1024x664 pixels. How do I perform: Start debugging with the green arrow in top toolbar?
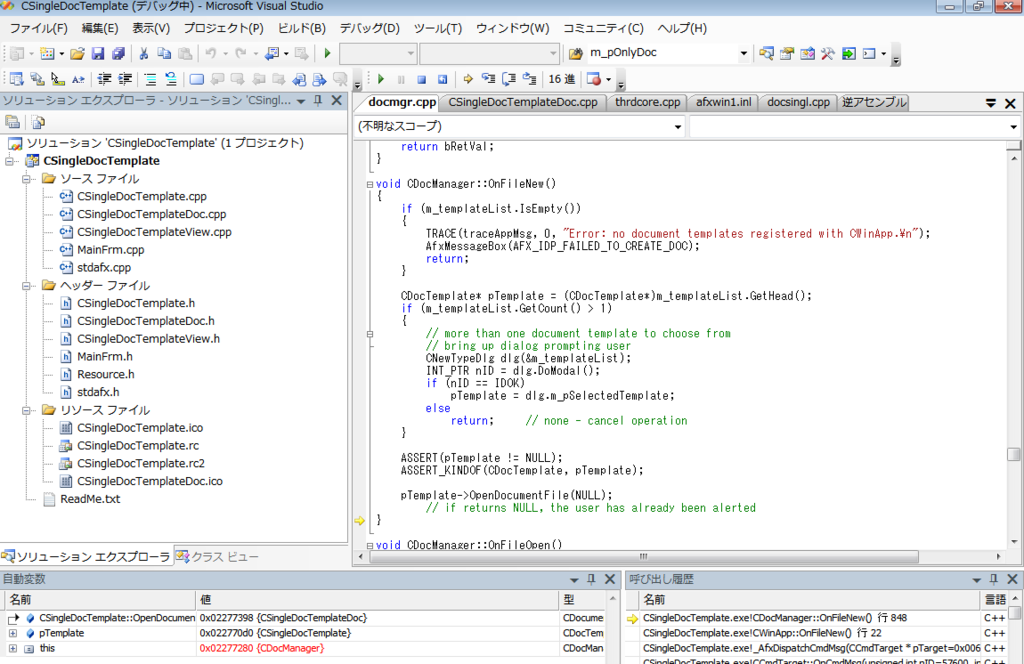point(328,54)
